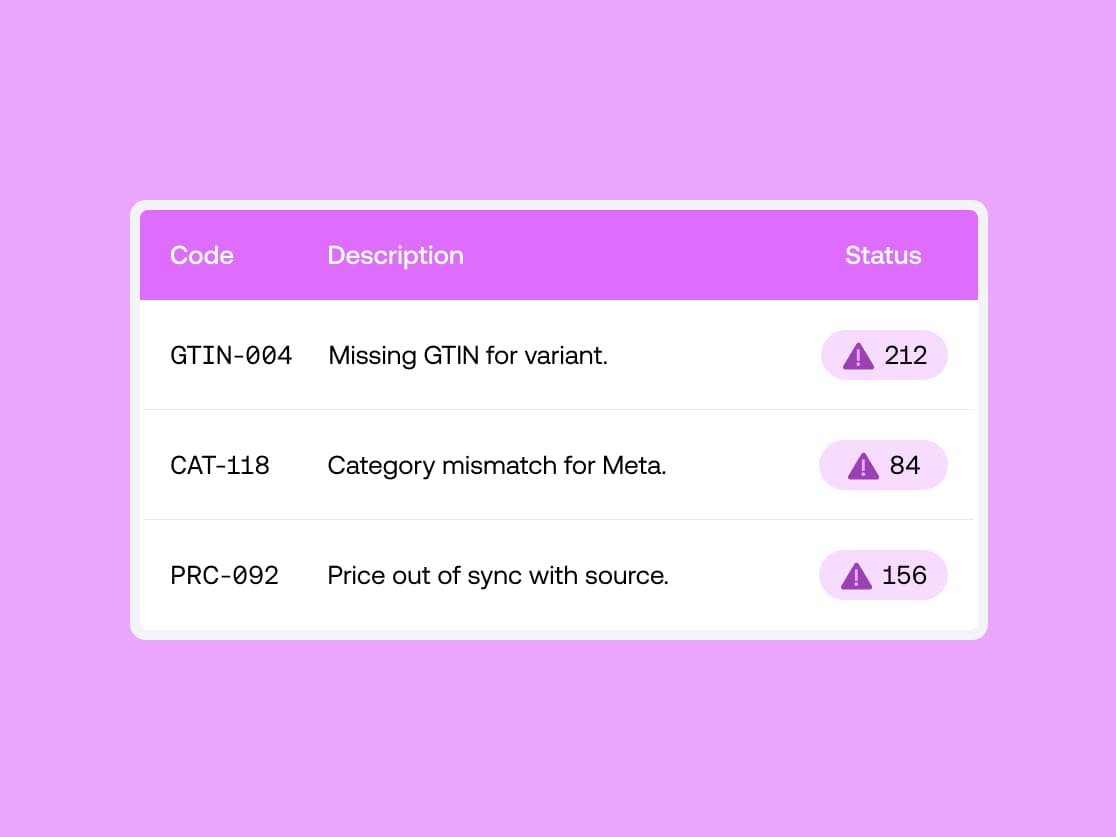The width and height of the screenshot is (1116, 837).
Task: Select "Price out of sync" description
Action: click(x=497, y=575)
